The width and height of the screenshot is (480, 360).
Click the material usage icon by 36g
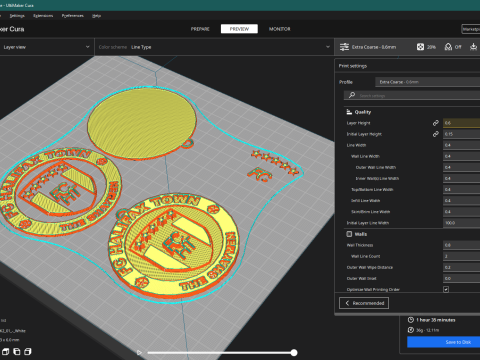(x=411, y=330)
